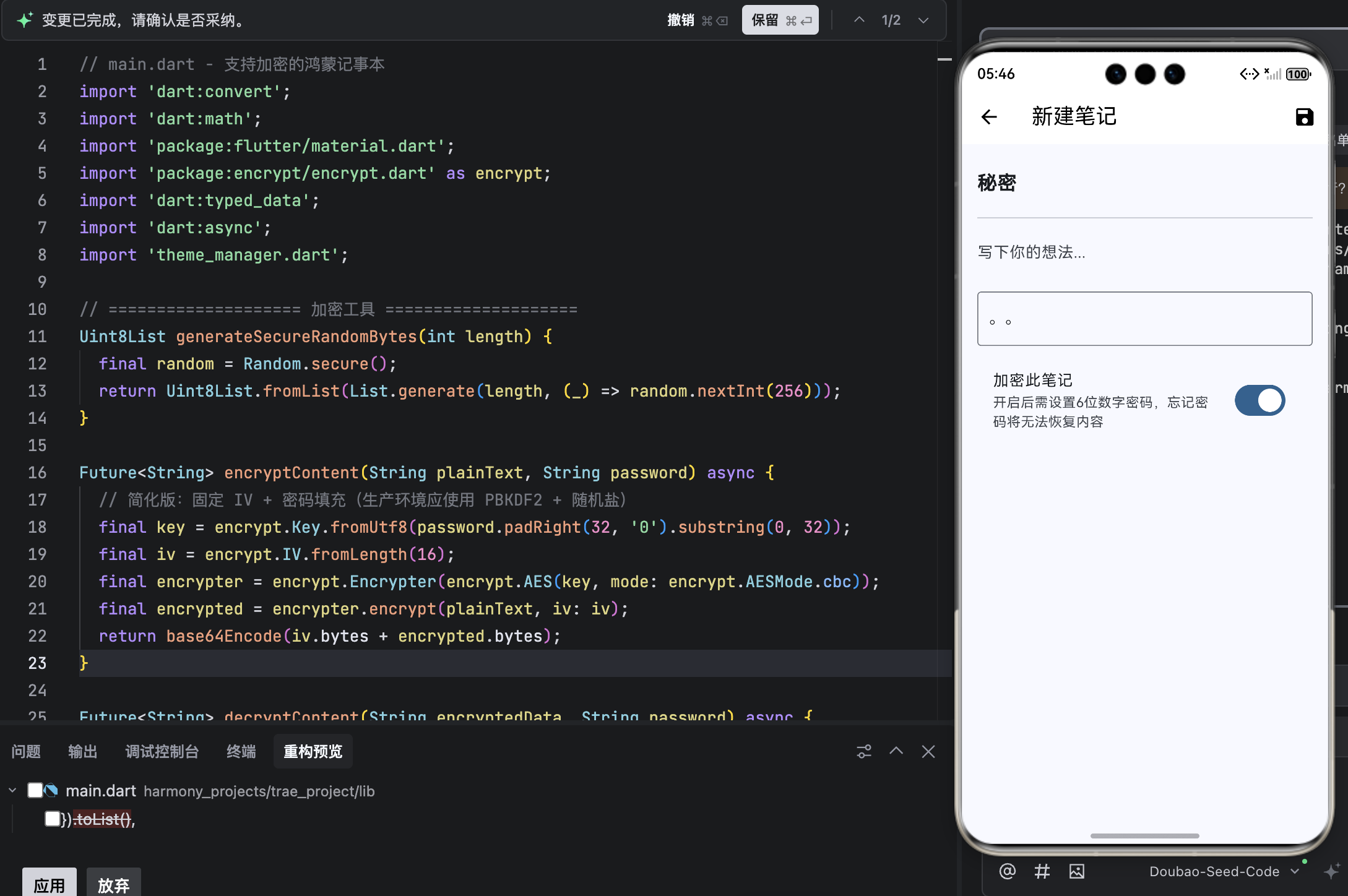Click the save icon in note header
The image size is (1348, 896).
point(1304,117)
